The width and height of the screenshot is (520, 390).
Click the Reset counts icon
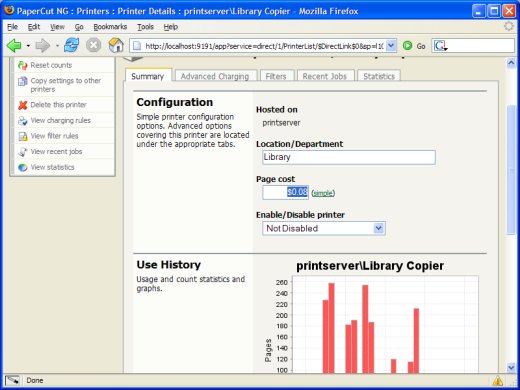tap(22, 65)
